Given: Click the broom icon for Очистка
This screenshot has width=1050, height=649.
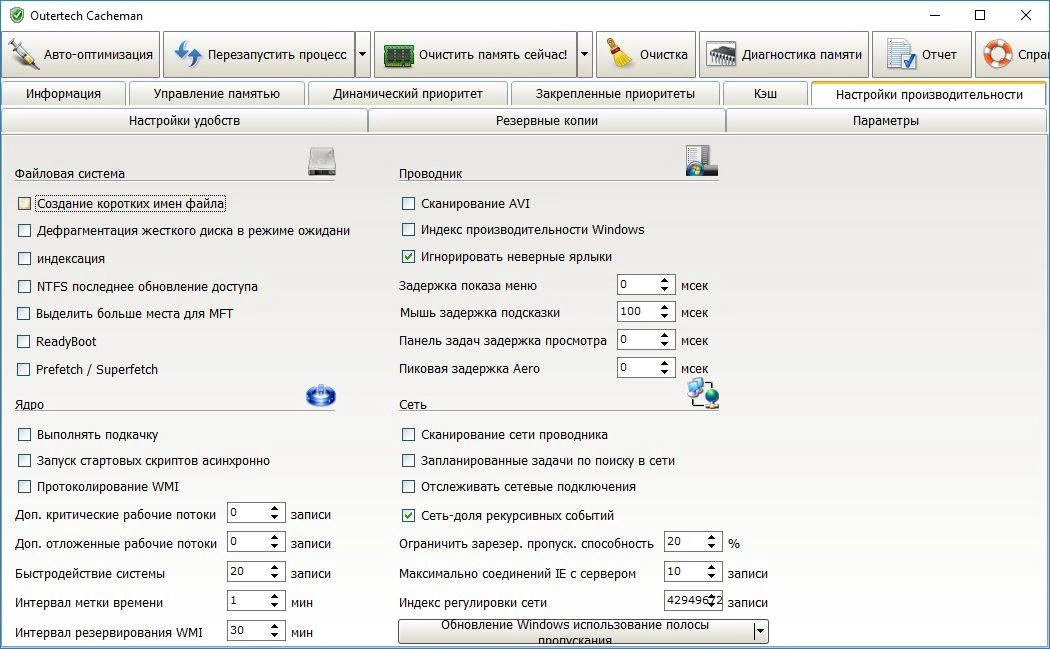Looking at the screenshot, I should pos(619,54).
